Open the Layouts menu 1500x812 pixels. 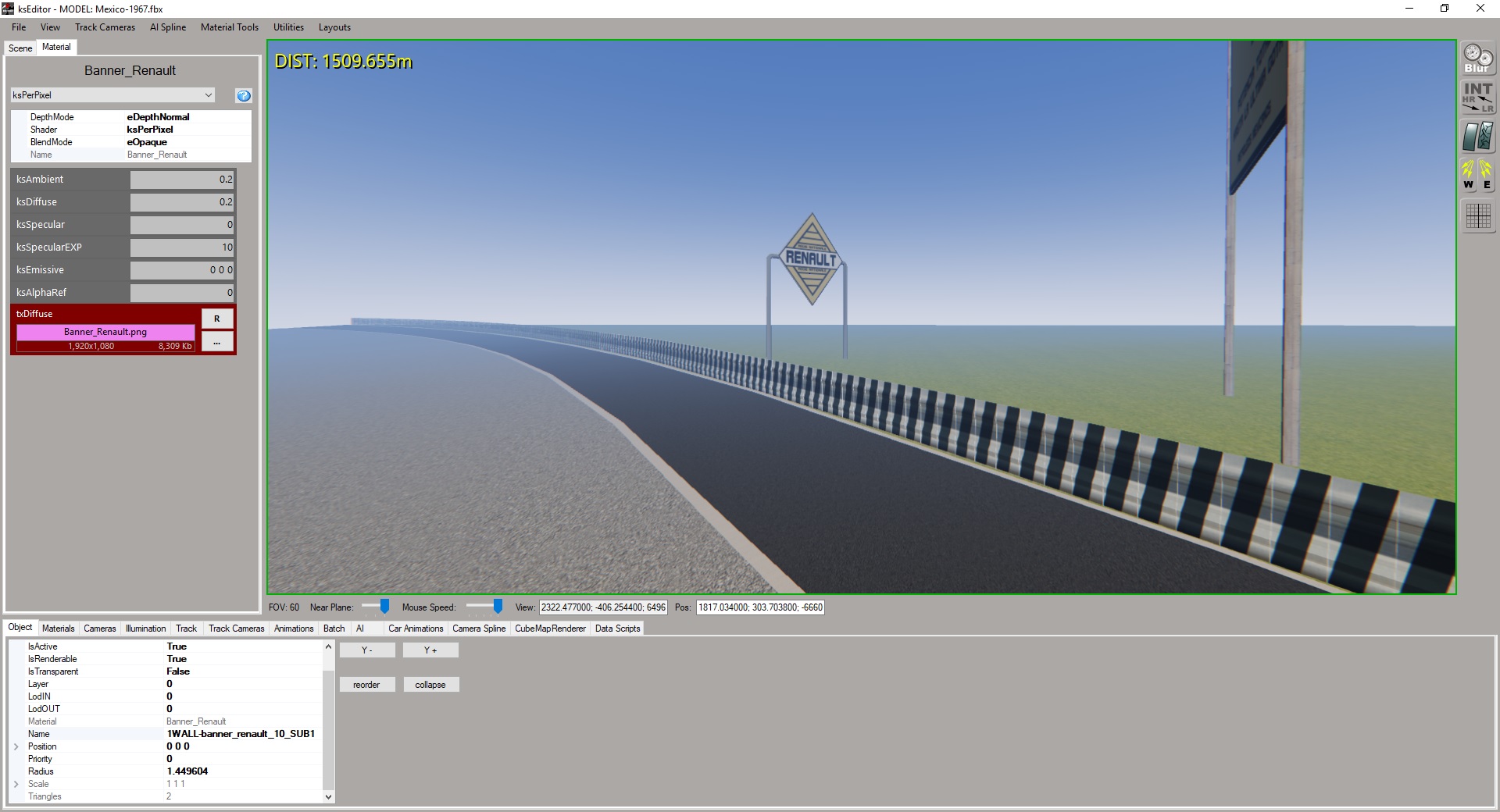pos(334,27)
